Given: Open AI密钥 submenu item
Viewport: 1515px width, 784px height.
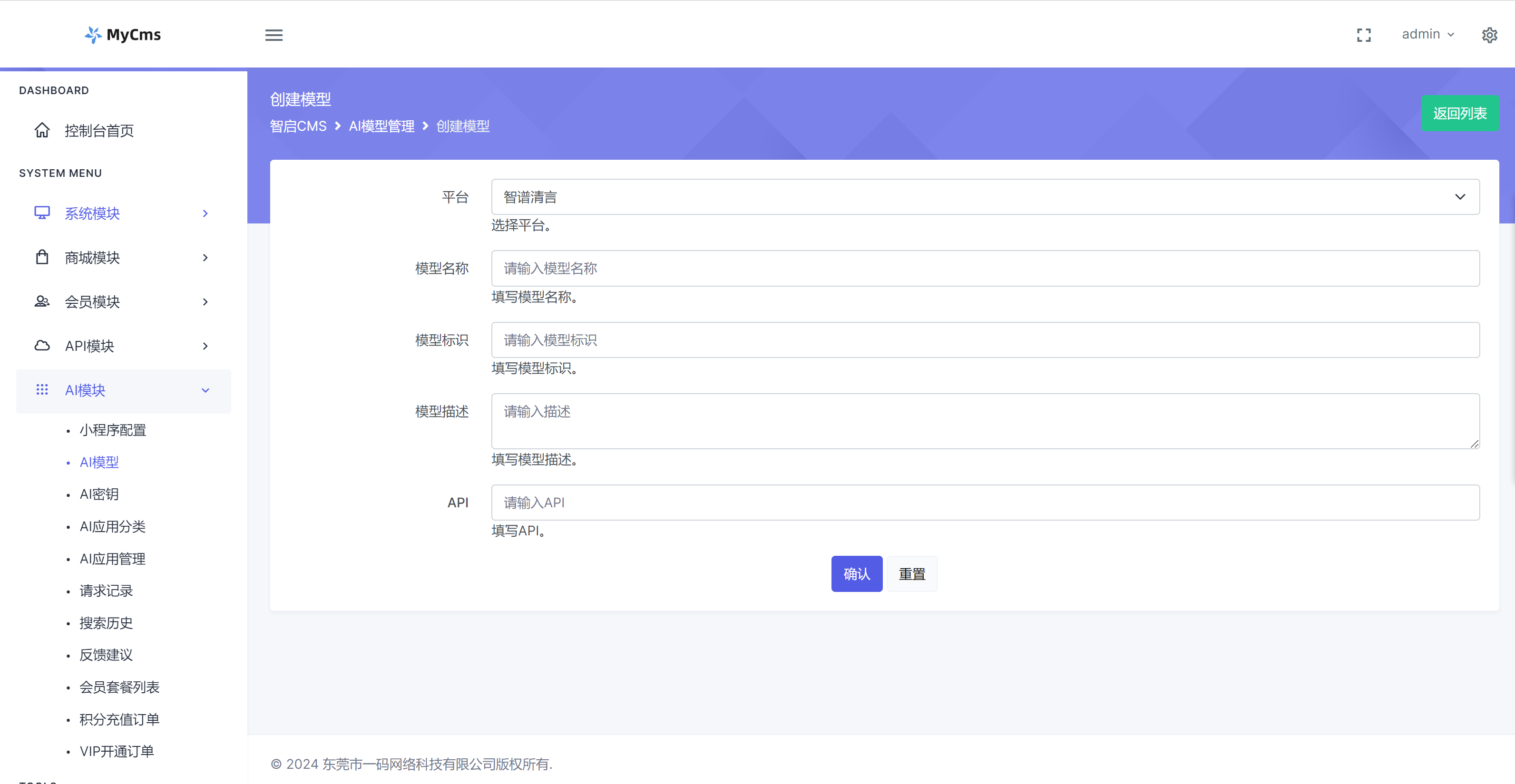Looking at the screenshot, I should pos(99,494).
